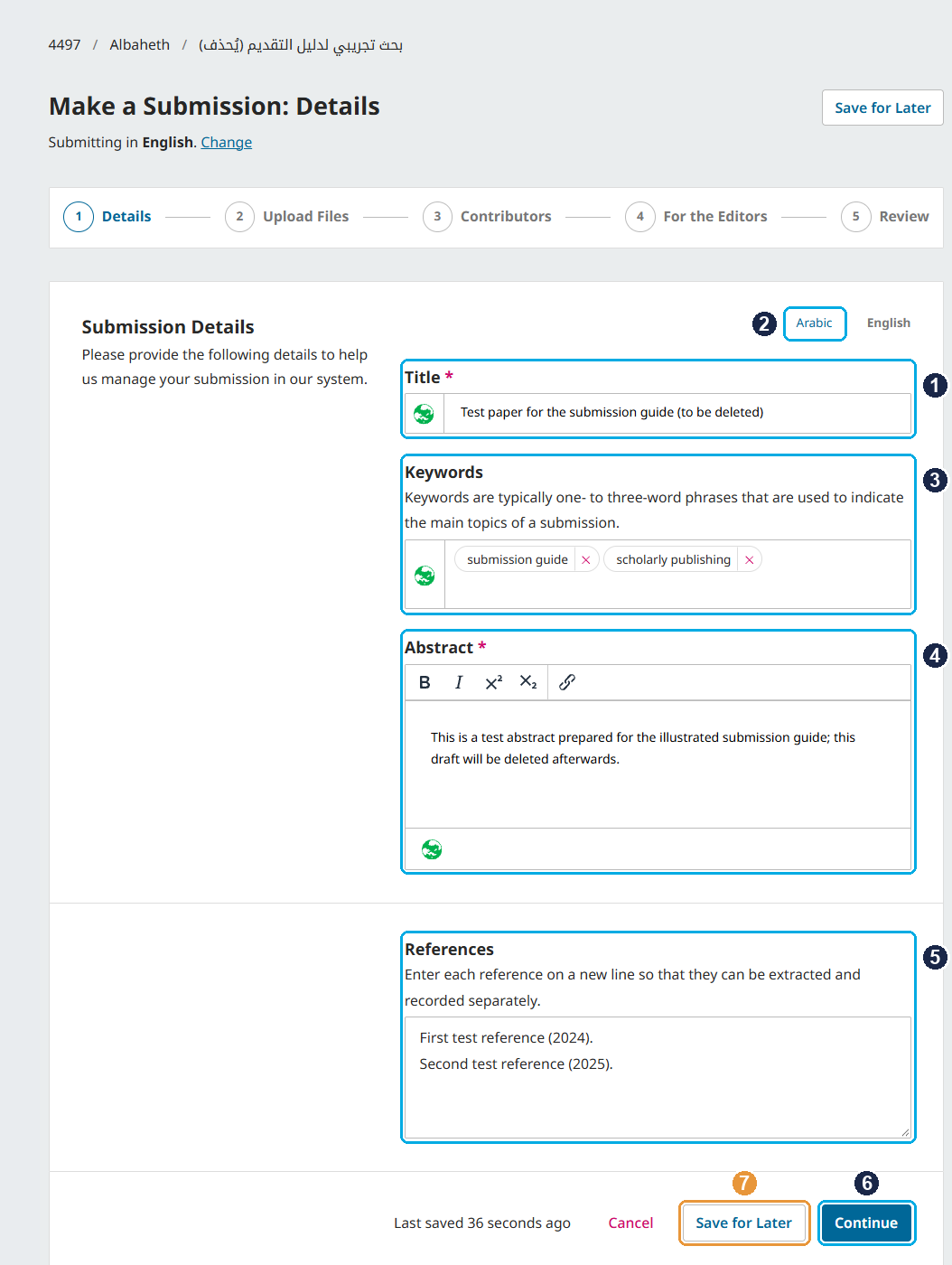Click the 'First test reference (2024).' line
952x1265 pixels.
tap(507, 1038)
